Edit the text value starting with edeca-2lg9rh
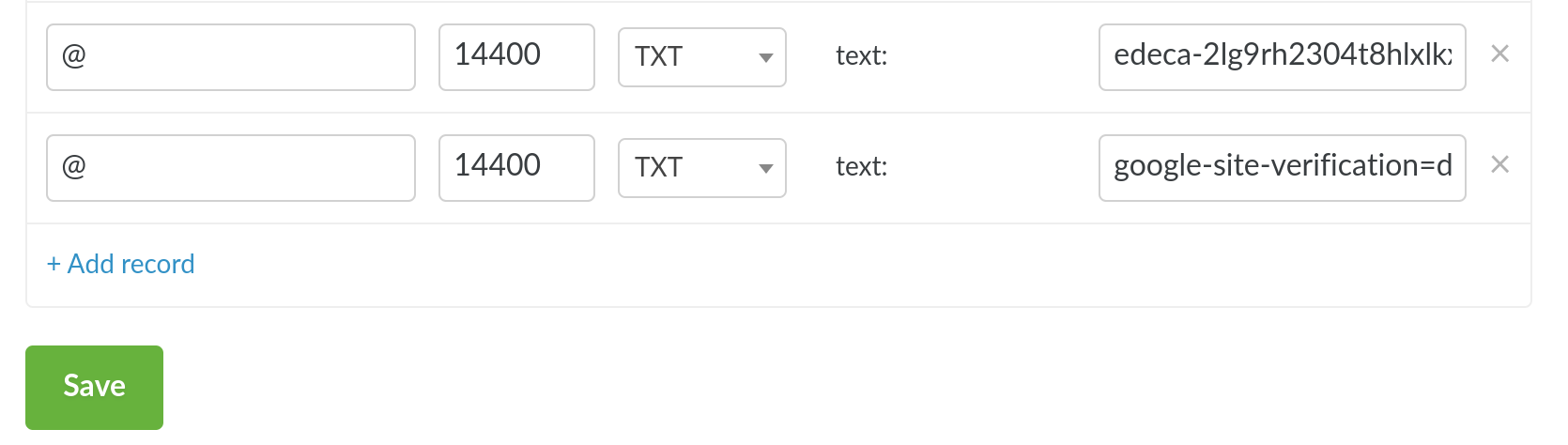Screen dimensions: 1568x445 [1282, 57]
